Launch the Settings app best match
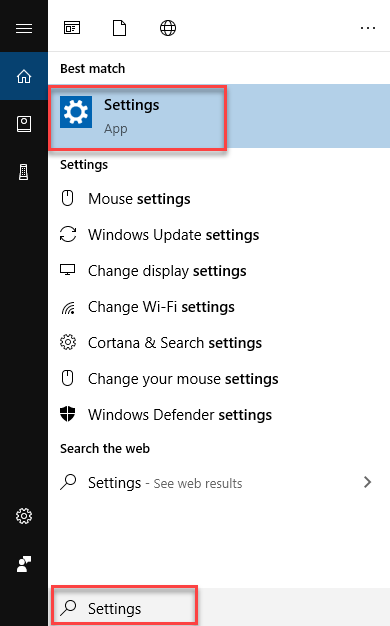 point(219,116)
